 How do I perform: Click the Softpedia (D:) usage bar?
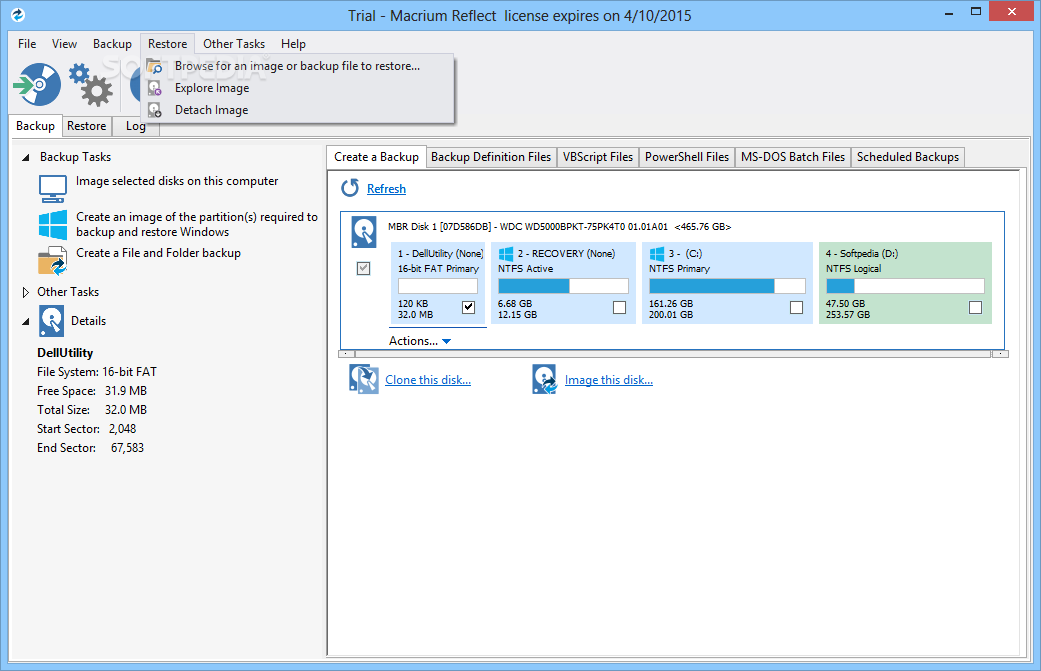tap(905, 286)
